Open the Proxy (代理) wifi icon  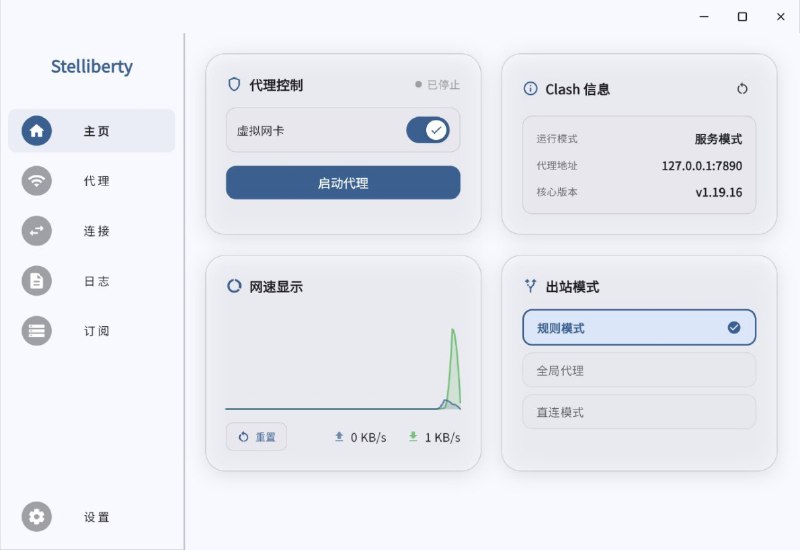point(37,181)
